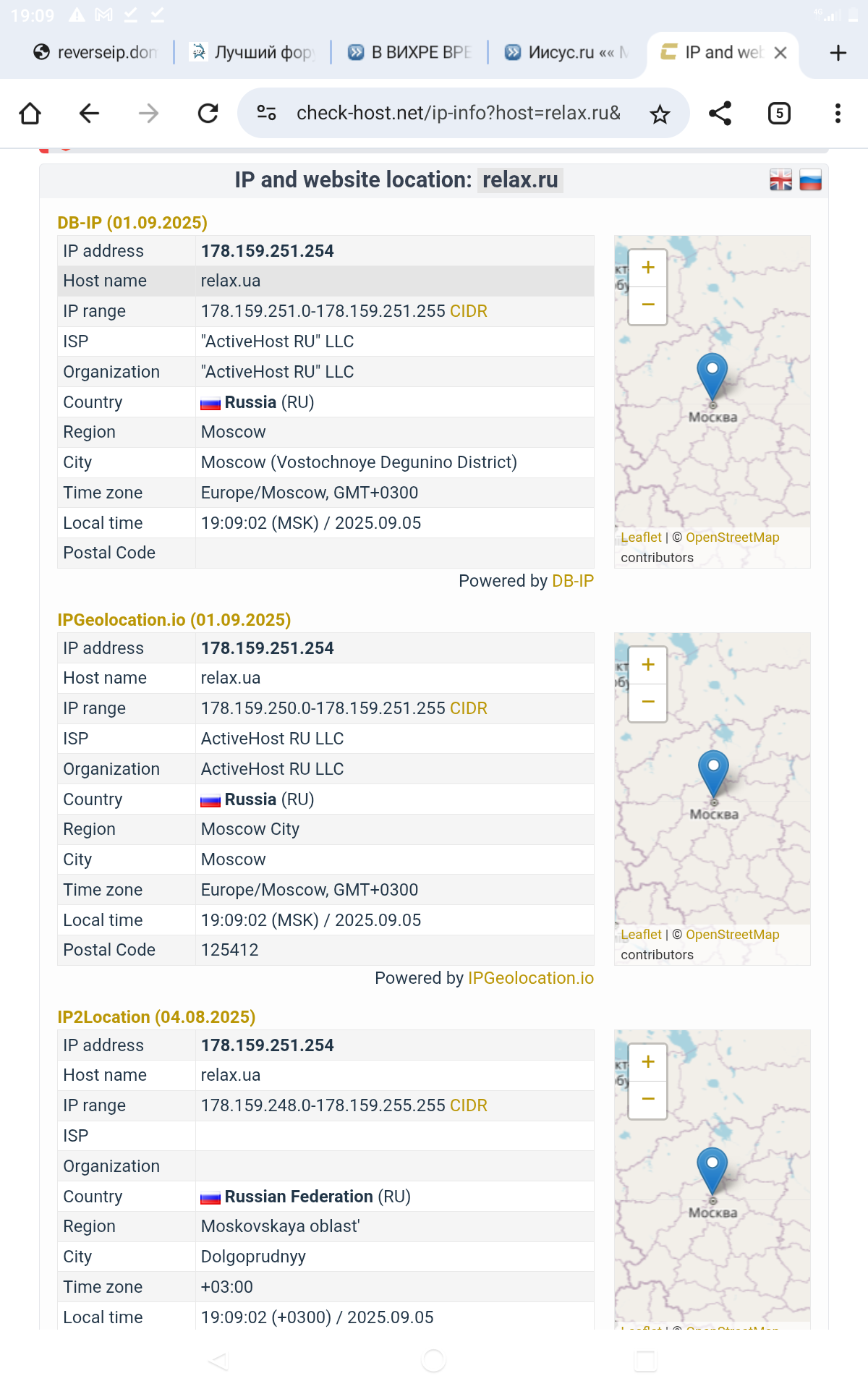
Task: Bookmark page with the star icon
Action: 660,114
